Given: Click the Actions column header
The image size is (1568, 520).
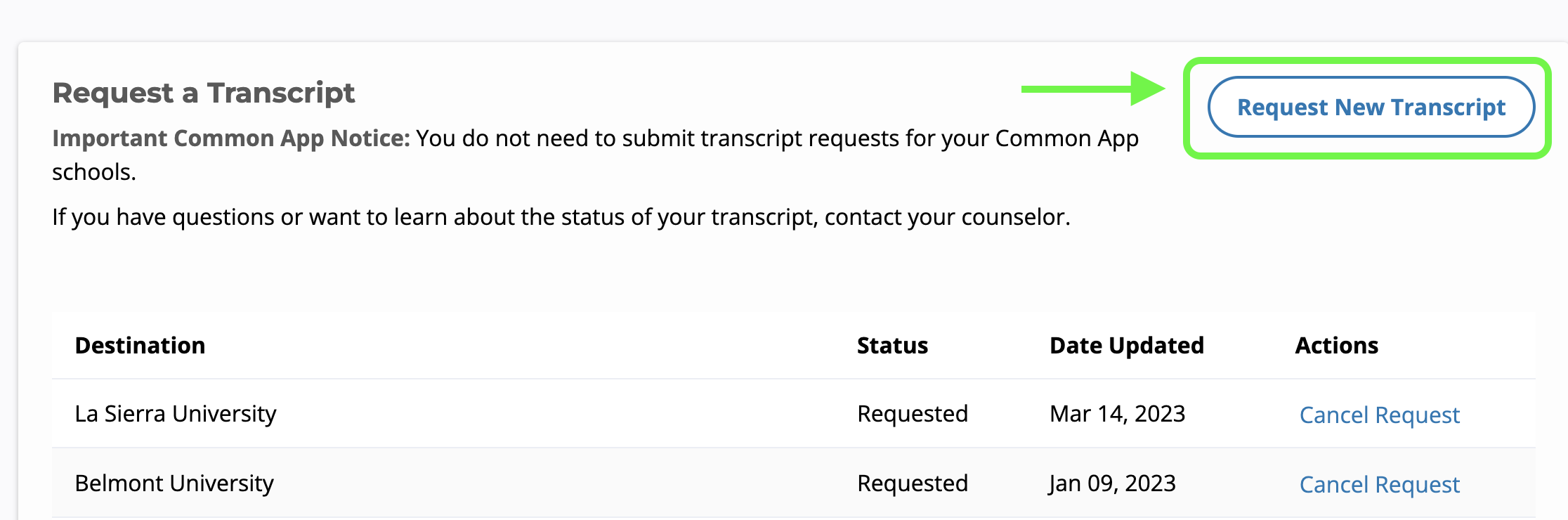Looking at the screenshot, I should (x=1336, y=345).
